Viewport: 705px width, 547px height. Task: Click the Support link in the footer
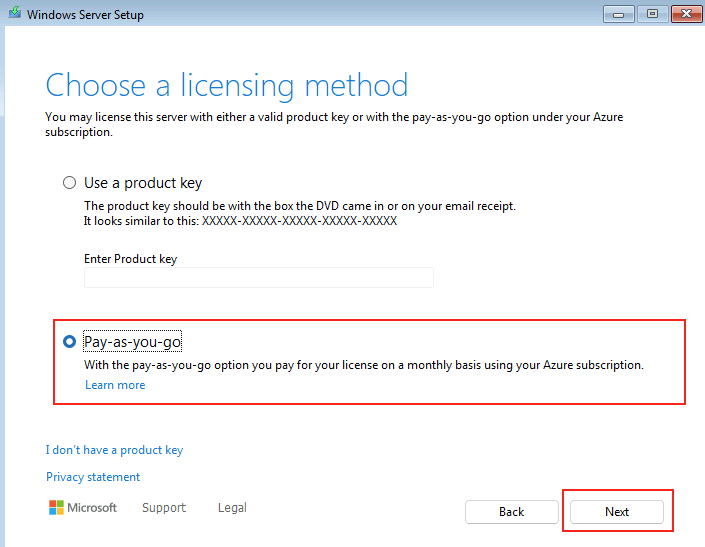click(164, 507)
